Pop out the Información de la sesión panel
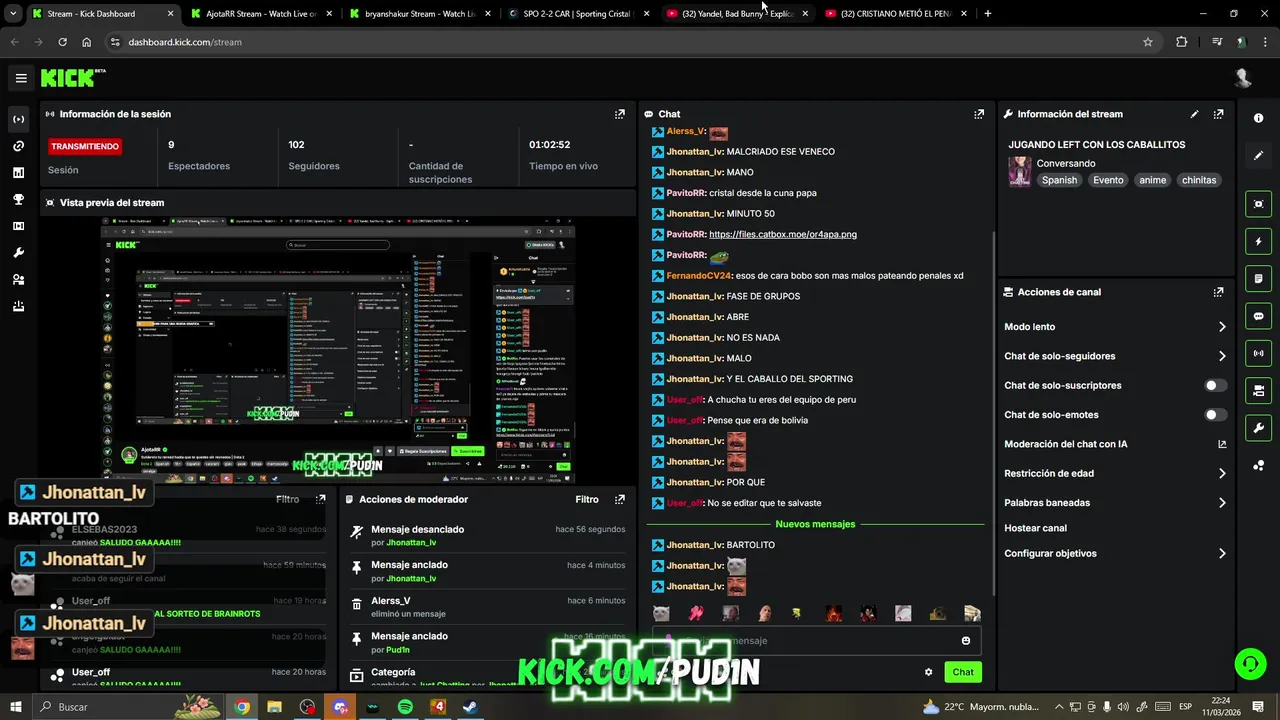This screenshot has width=1280, height=720. [x=619, y=114]
